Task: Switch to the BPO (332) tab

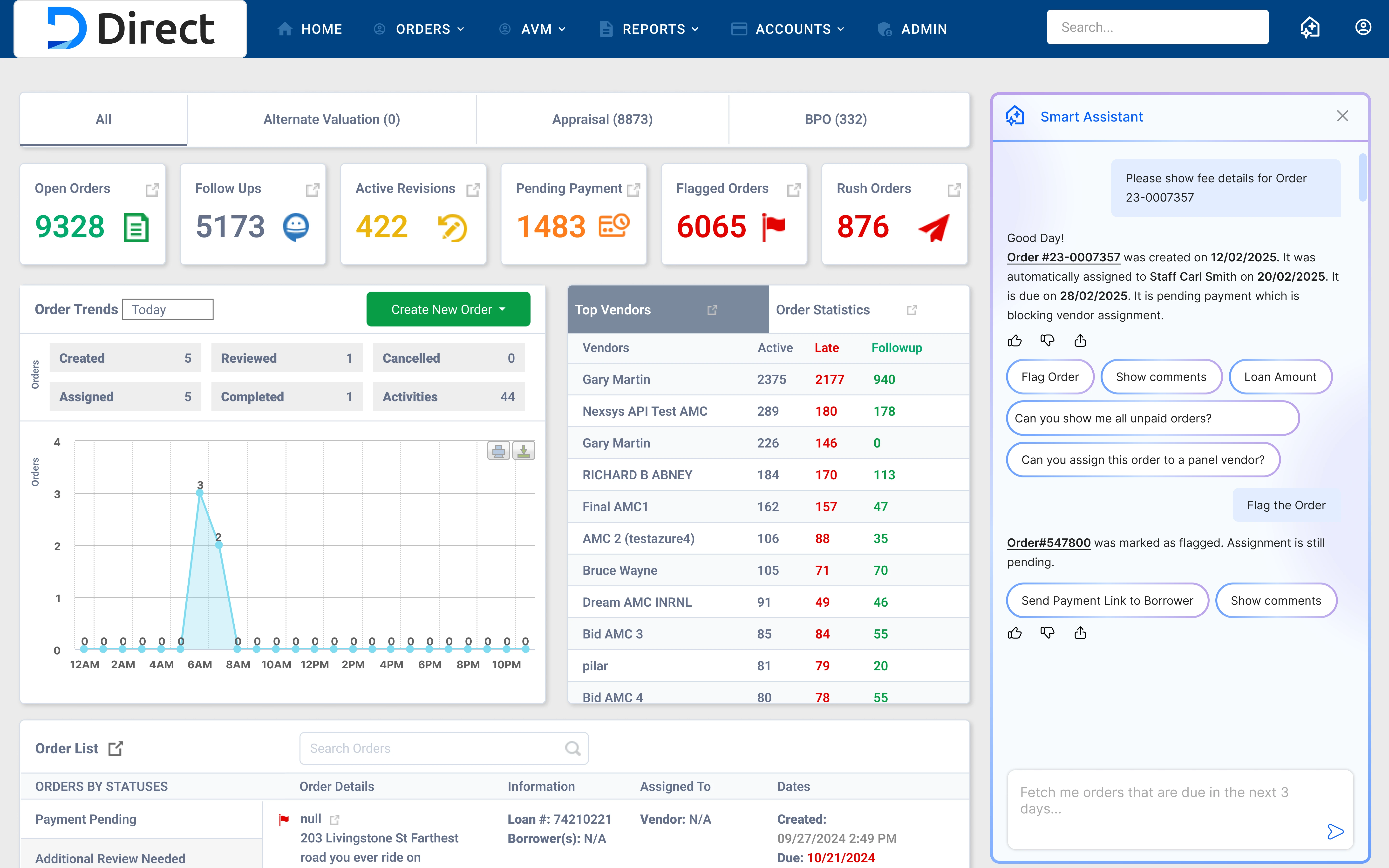Action: point(835,119)
